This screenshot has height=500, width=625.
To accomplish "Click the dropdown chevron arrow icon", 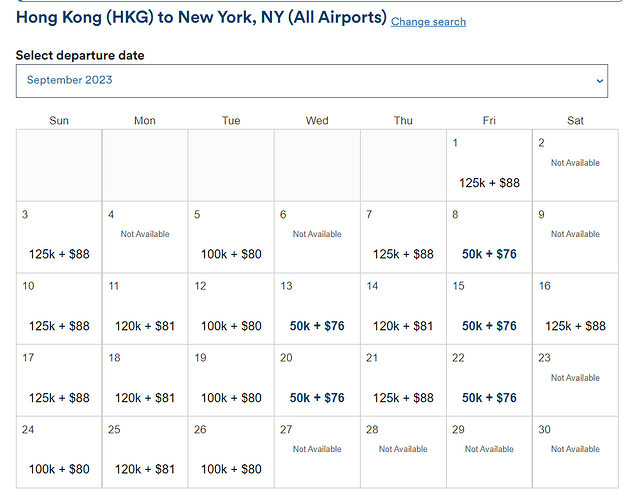I will (599, 81).
